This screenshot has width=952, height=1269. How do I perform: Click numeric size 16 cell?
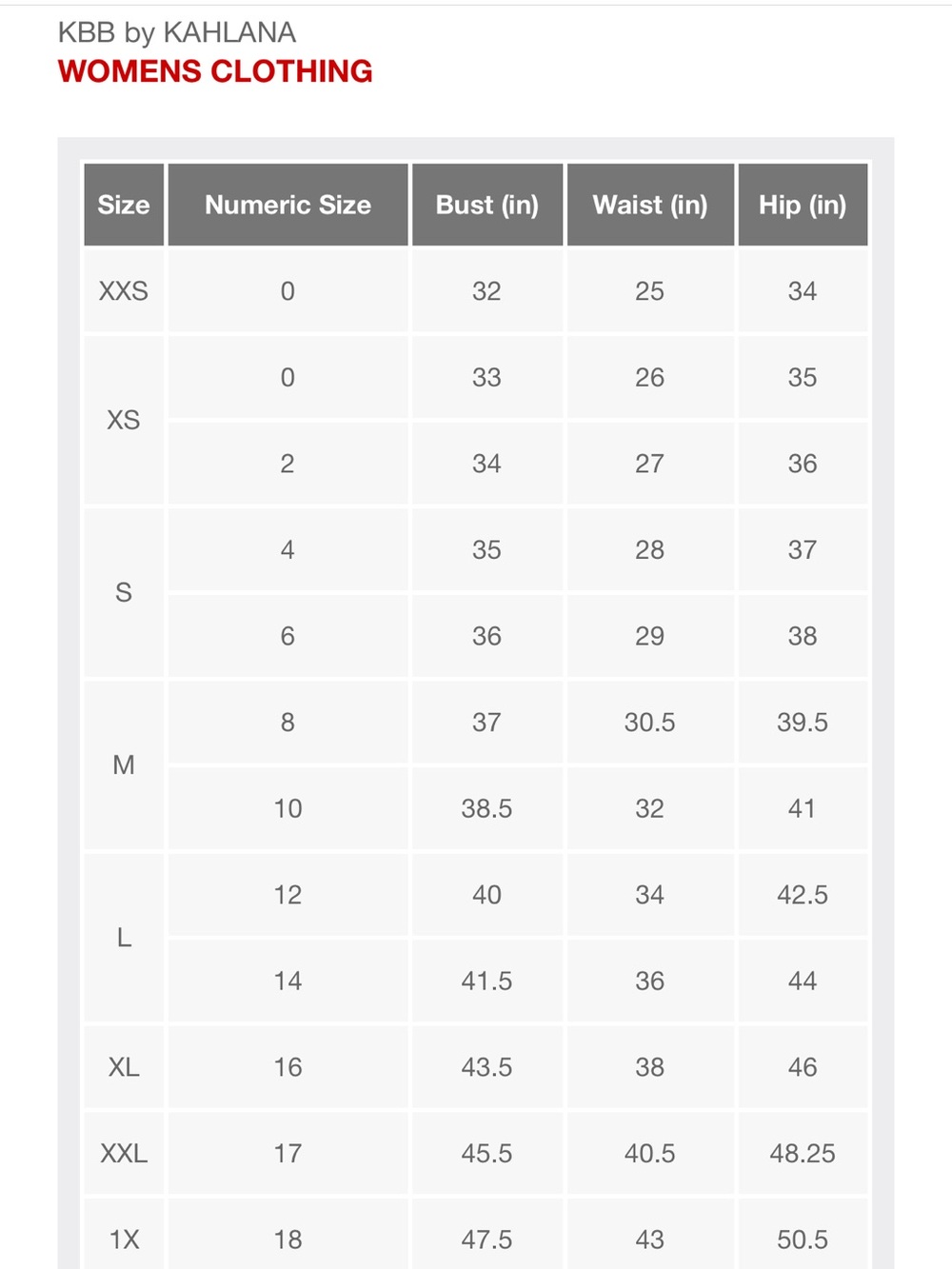(x=288, y=1067)
